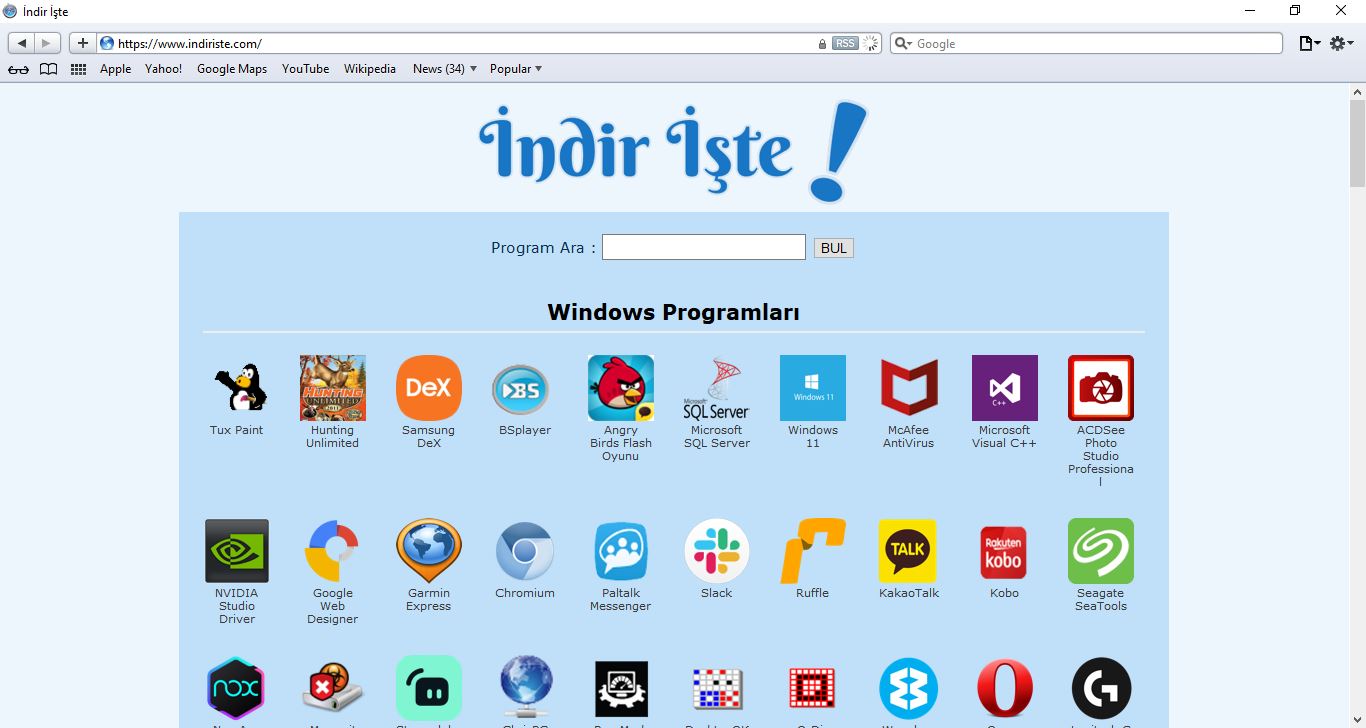Open the Ruffle icon
Viewport: 1366px width, 728px height.
(x=813, y=551)
